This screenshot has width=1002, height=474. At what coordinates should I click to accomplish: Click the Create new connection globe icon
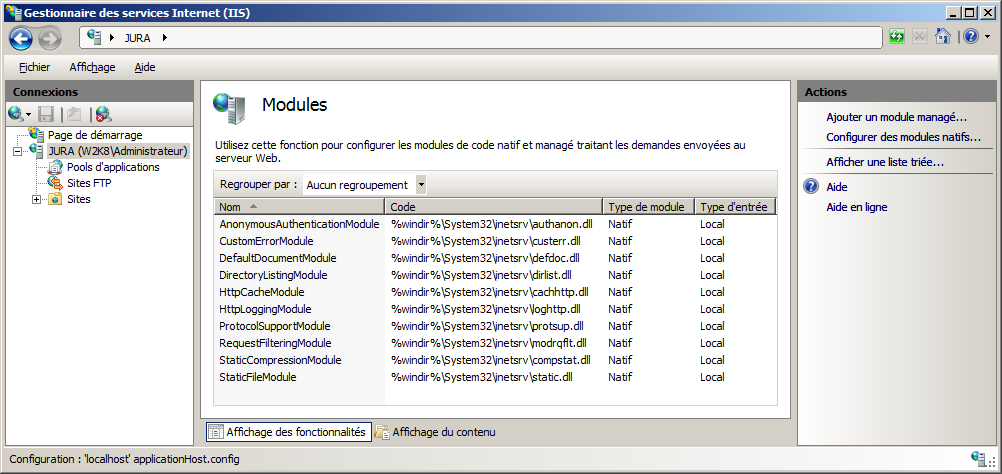point(17,115)
